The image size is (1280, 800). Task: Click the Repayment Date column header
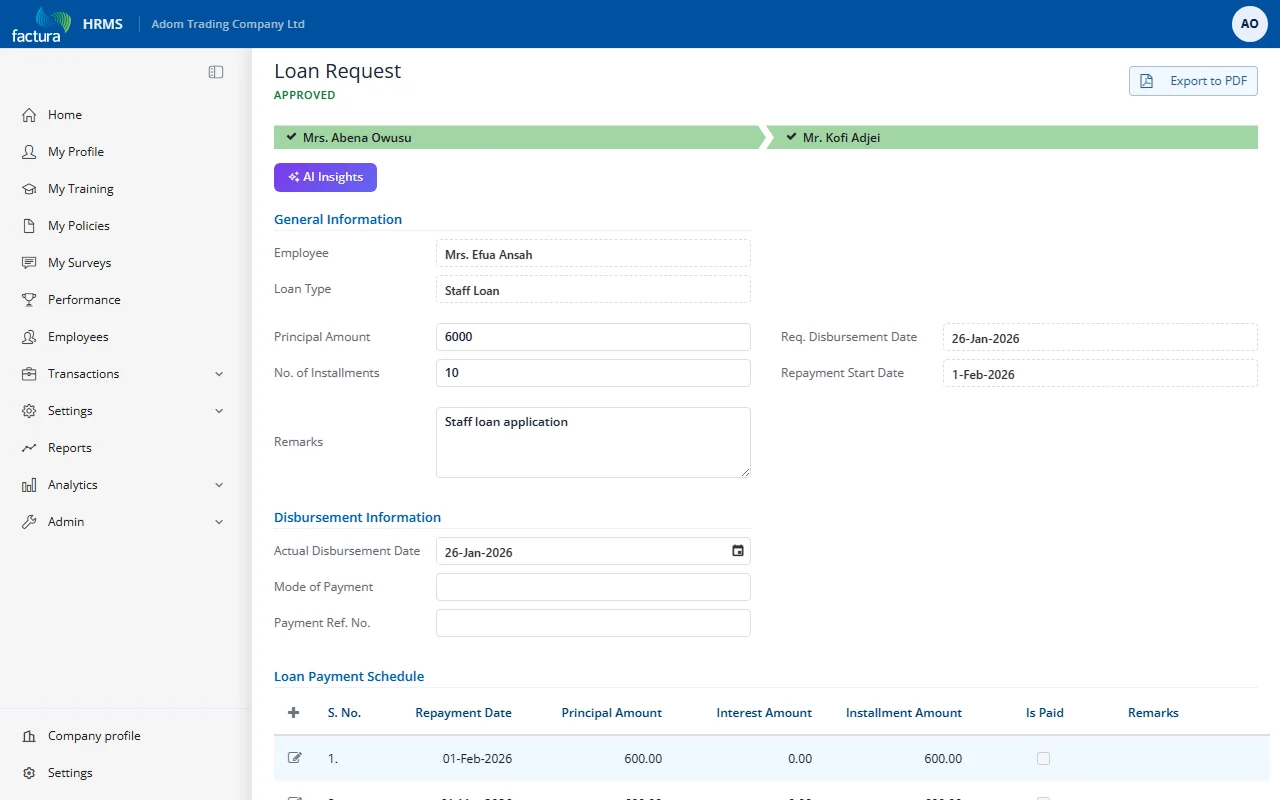[x=463, y=713]
